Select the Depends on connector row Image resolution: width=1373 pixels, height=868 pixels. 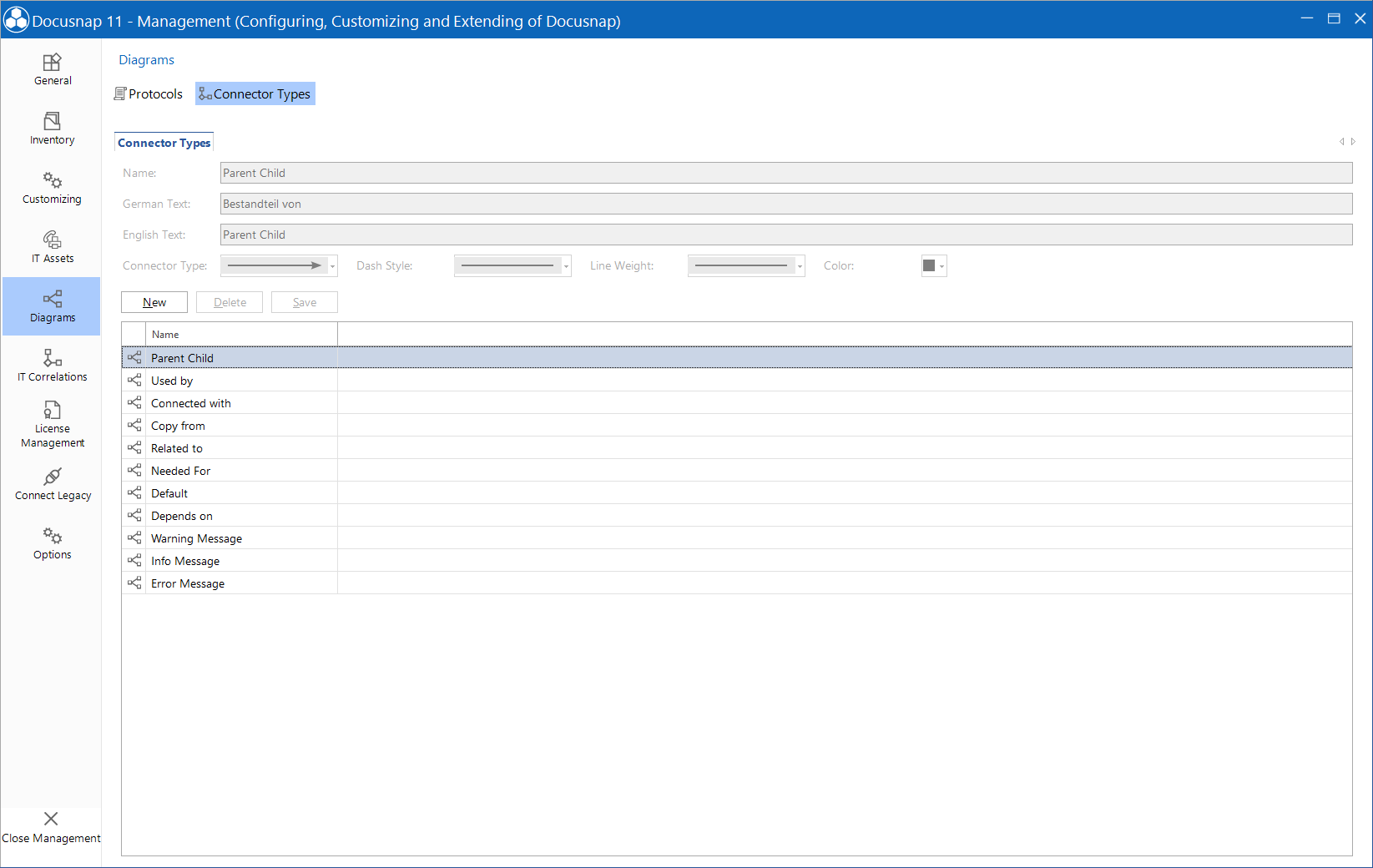182,515
